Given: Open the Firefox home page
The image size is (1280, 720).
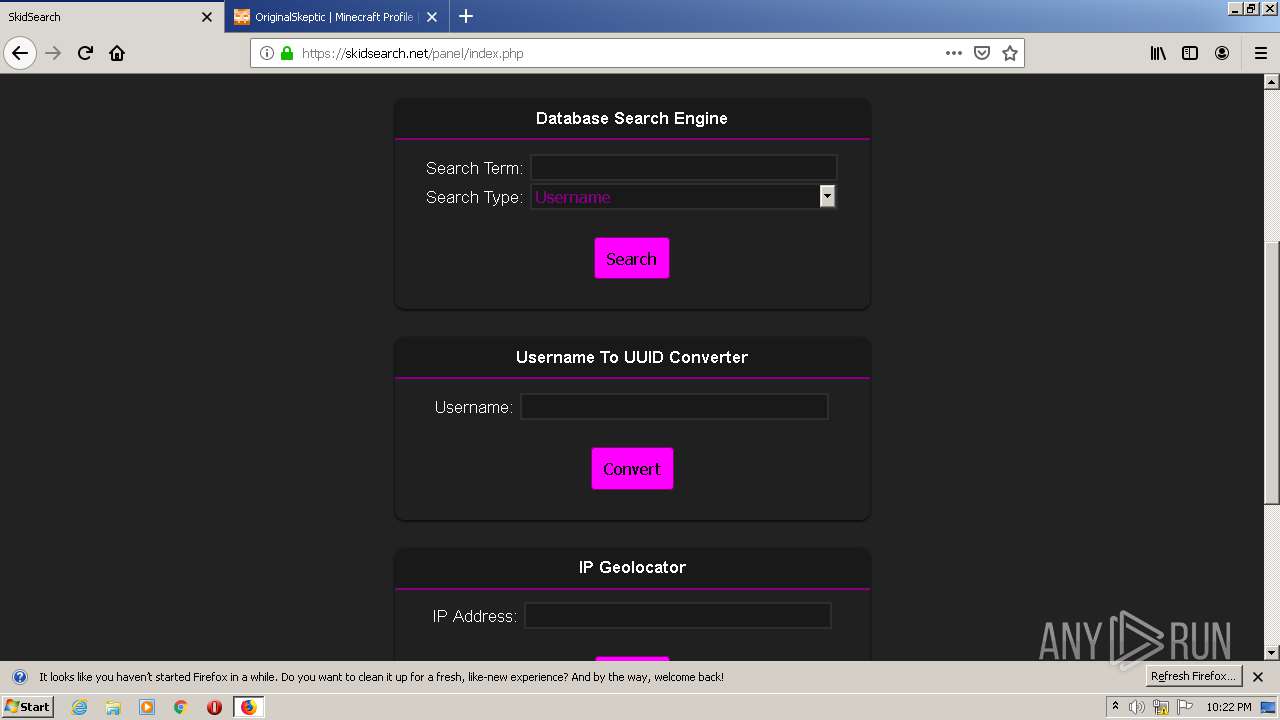Looking at the screenshot, I should point(117,53).
